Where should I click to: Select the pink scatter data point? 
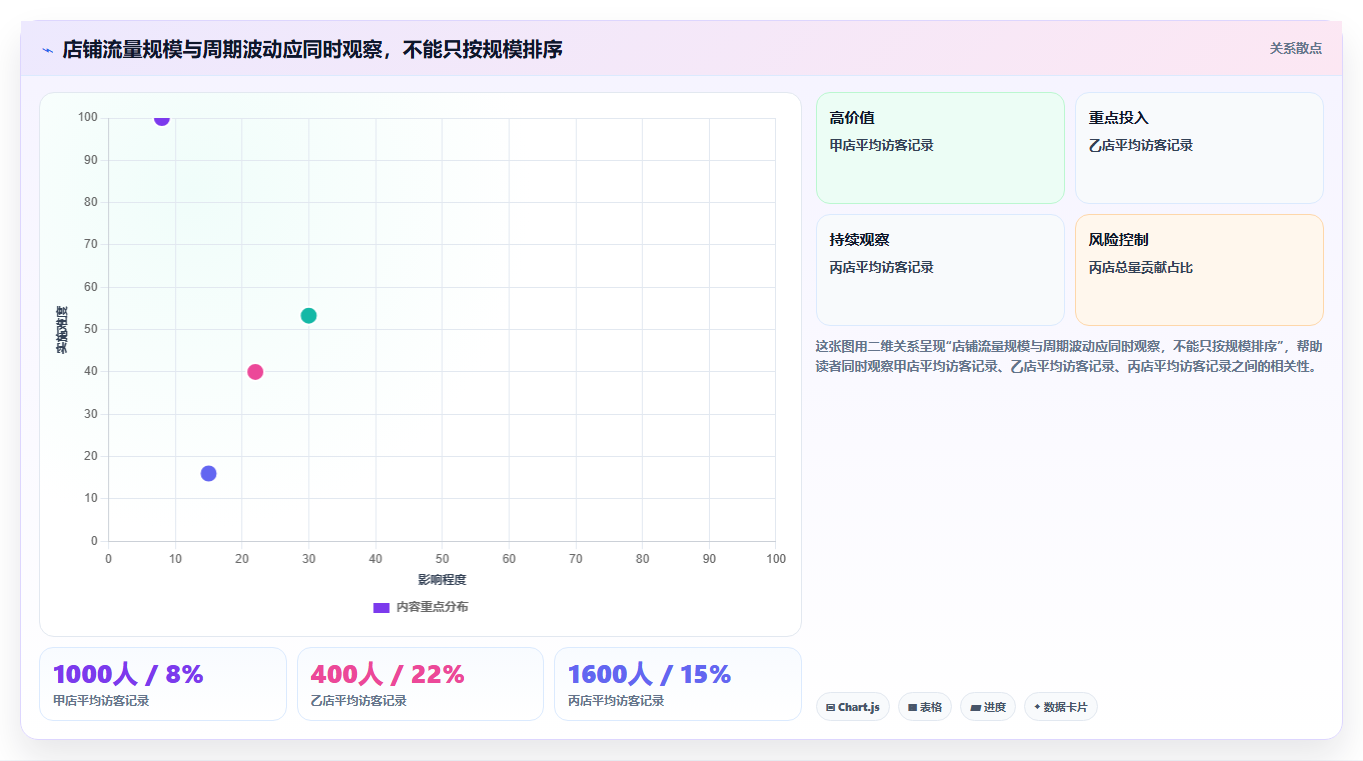coord(255,372)
